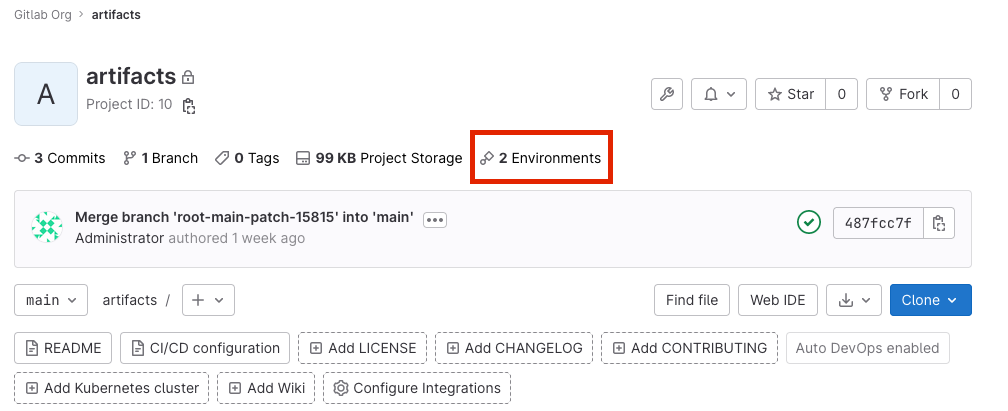Copy the project ID to clipboard
This screenshot has width=1008, height=411.
coord(189,105)
